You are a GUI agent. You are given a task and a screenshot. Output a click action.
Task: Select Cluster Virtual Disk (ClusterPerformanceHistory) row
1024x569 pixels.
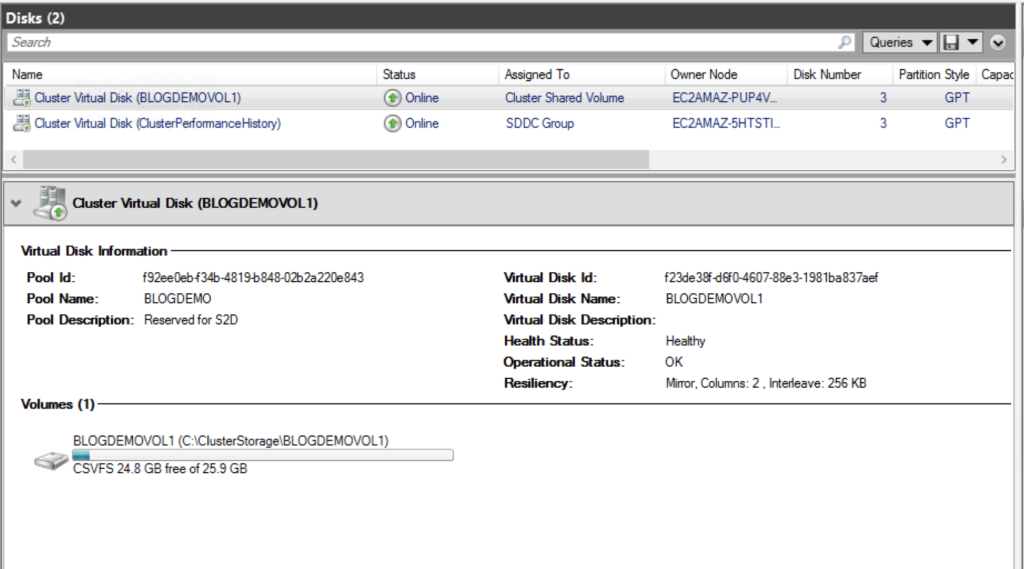coord(158,124)
